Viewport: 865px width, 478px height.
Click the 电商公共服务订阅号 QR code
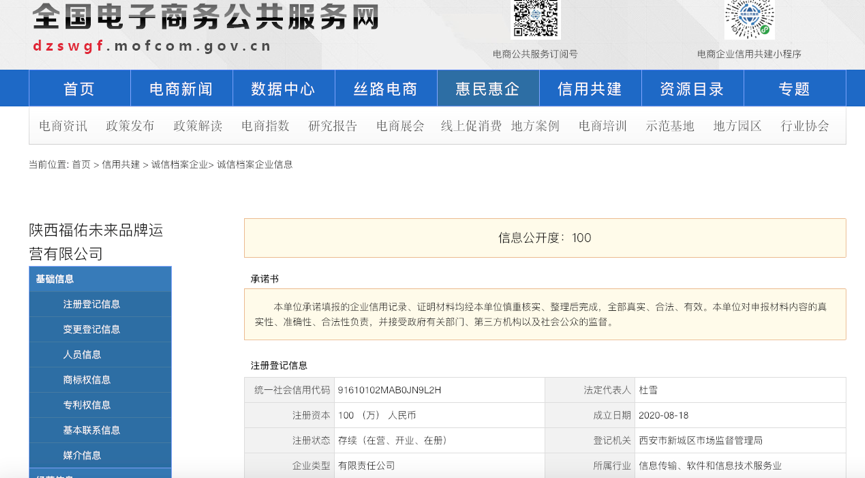(535, 19)
